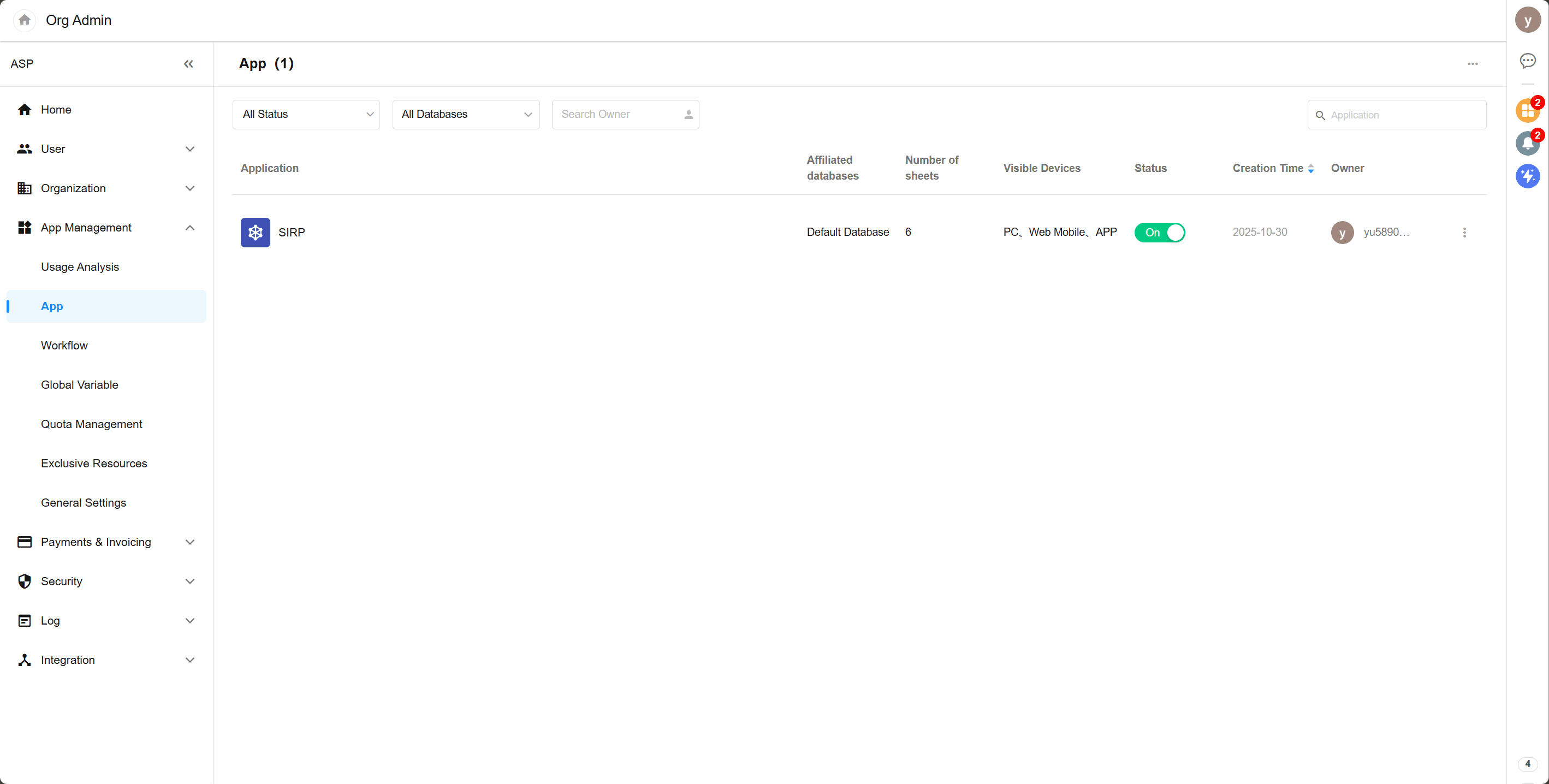Viewport: 1549px width, 784px height.
Task: Click owner yu5890 in the SIRP row
Action: point(1385,233)
